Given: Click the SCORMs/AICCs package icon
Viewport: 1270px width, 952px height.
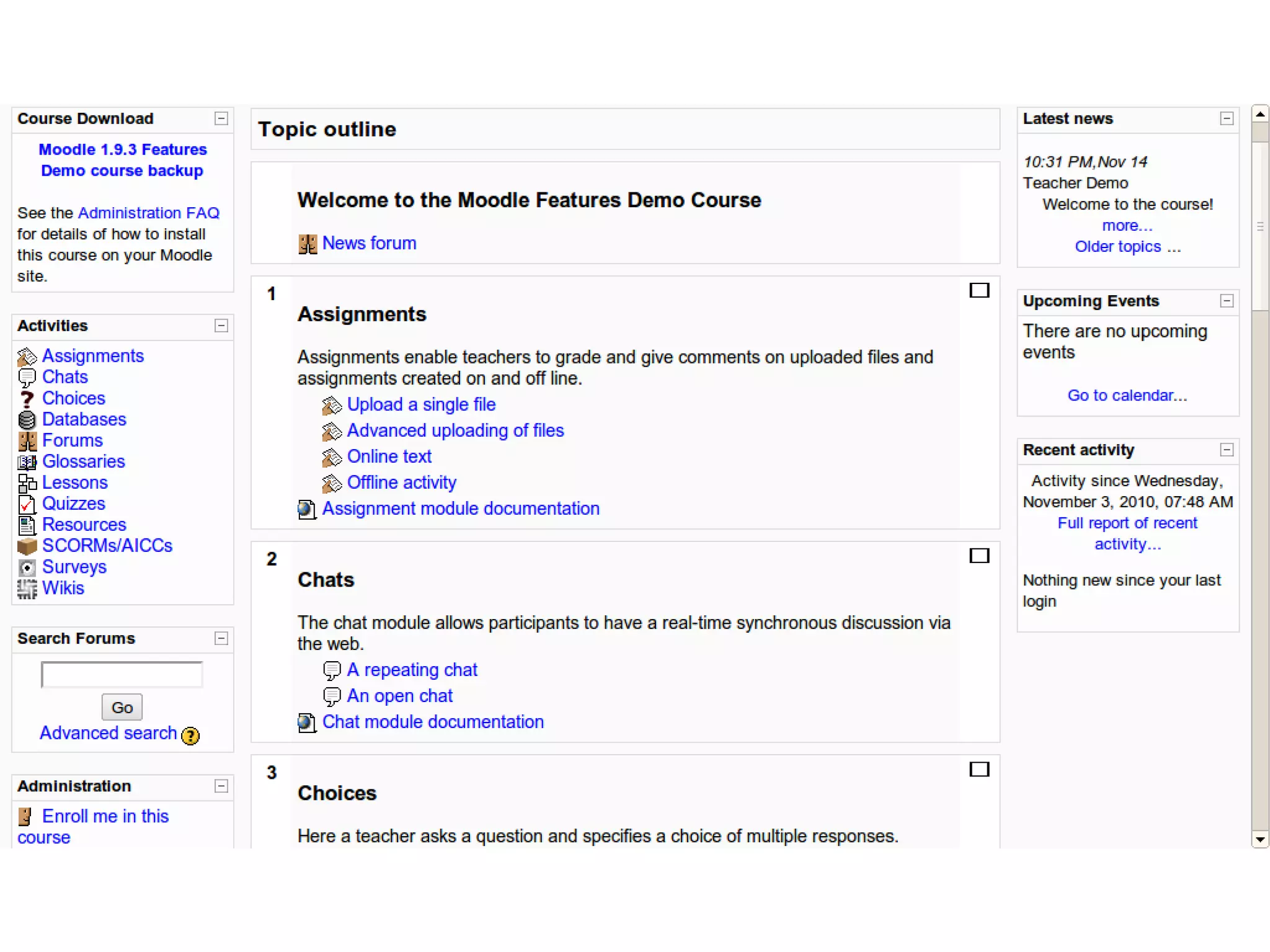Looking at the screenshot, I should tap(27, 546).
